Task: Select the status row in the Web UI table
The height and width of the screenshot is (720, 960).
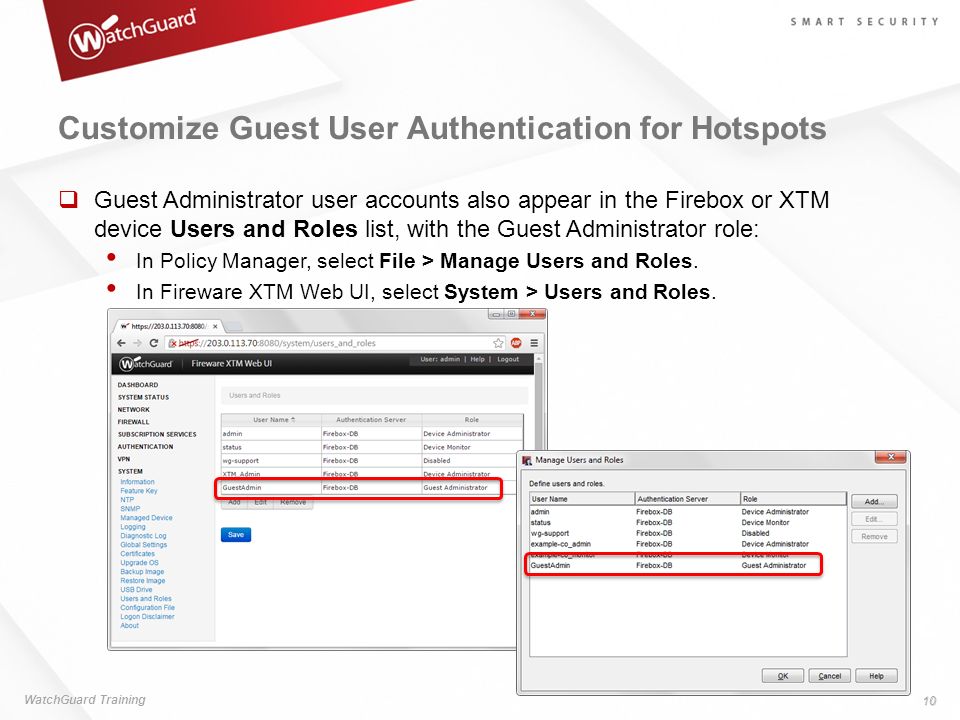Action: pos(372,447)
